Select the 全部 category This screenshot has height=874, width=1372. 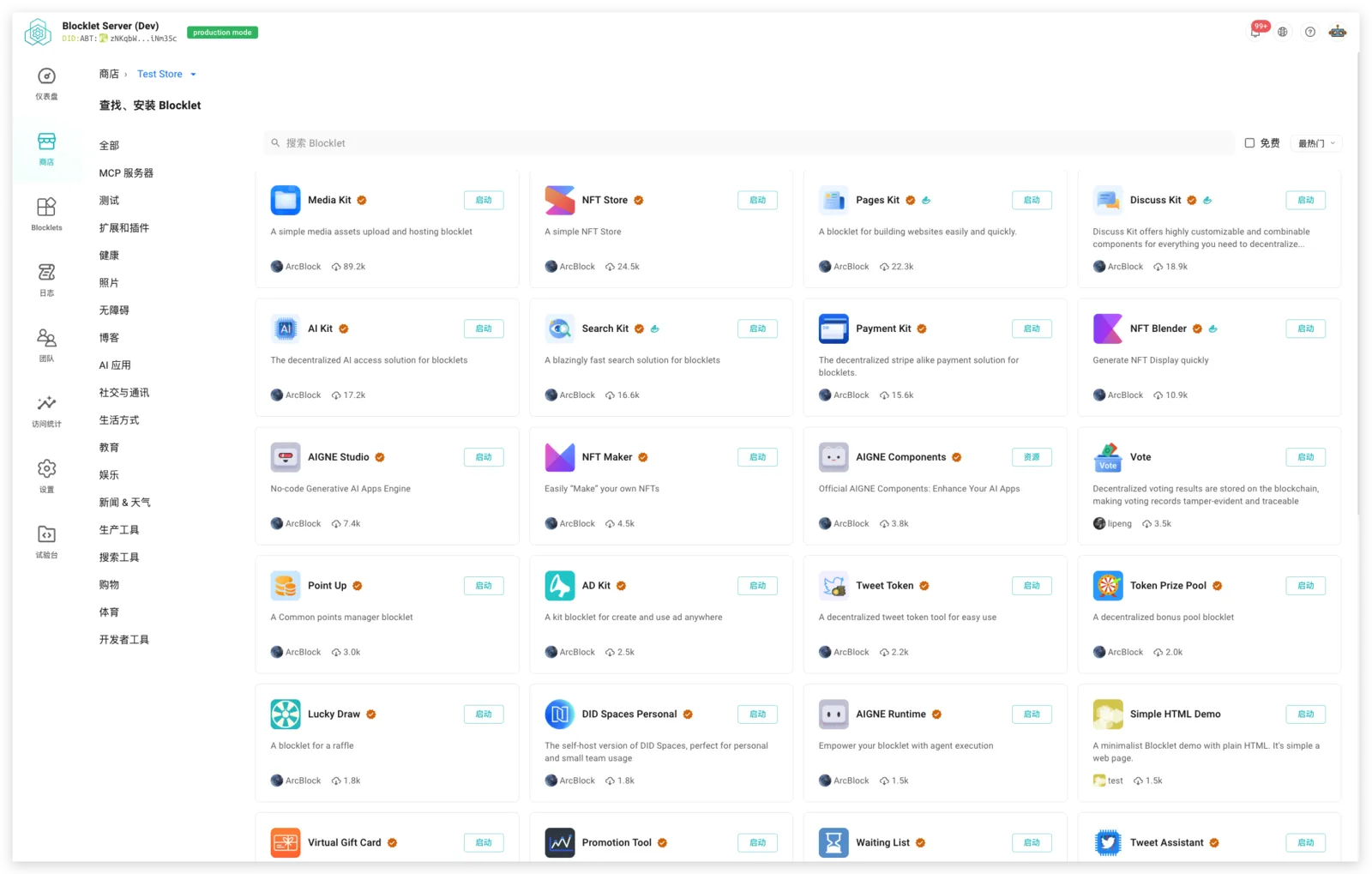109,146
